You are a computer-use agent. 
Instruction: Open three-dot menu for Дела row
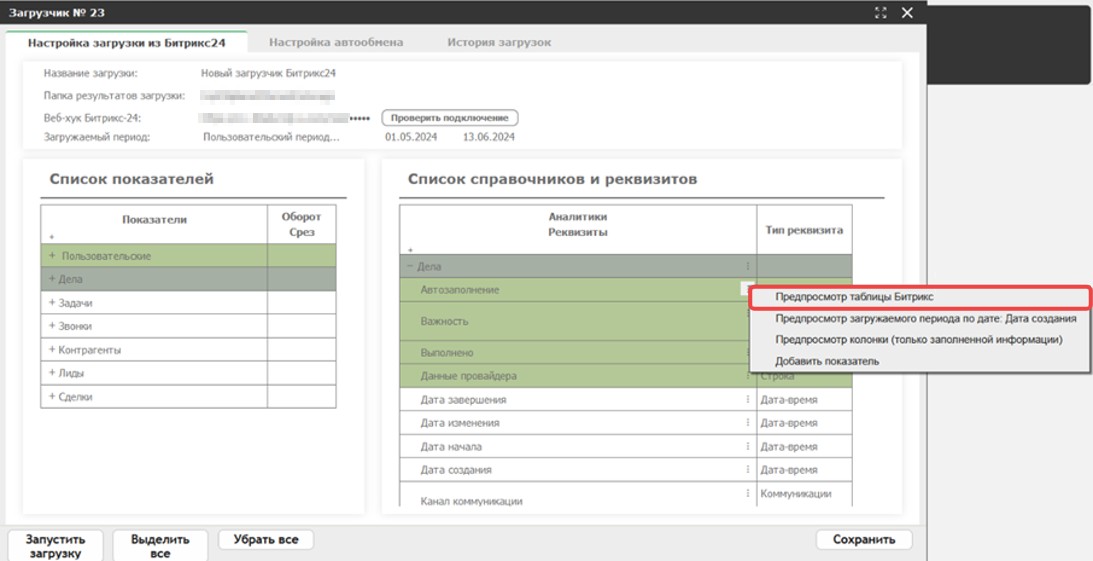tap(747, 266)
